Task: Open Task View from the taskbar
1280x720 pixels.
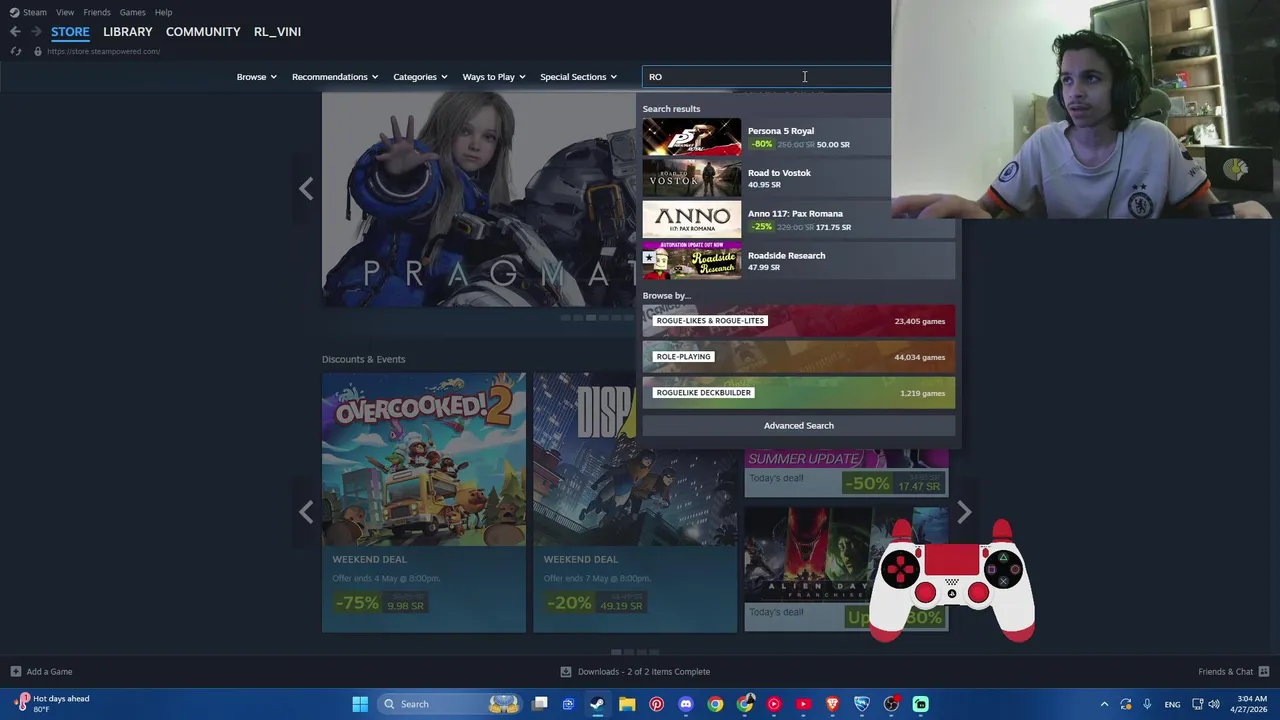Action: point(540,704)
